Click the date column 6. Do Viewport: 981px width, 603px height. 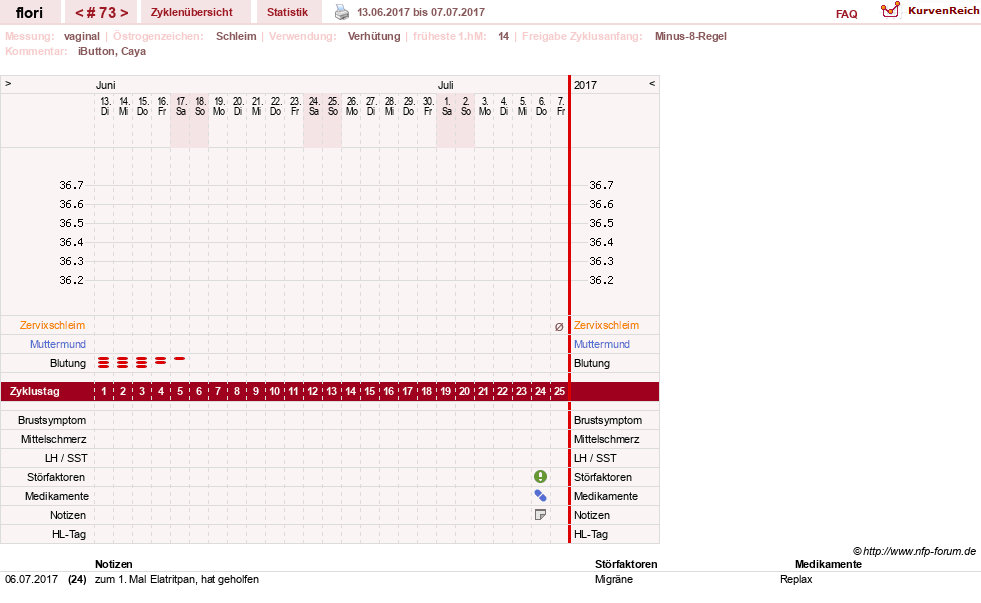pos(541,106)
